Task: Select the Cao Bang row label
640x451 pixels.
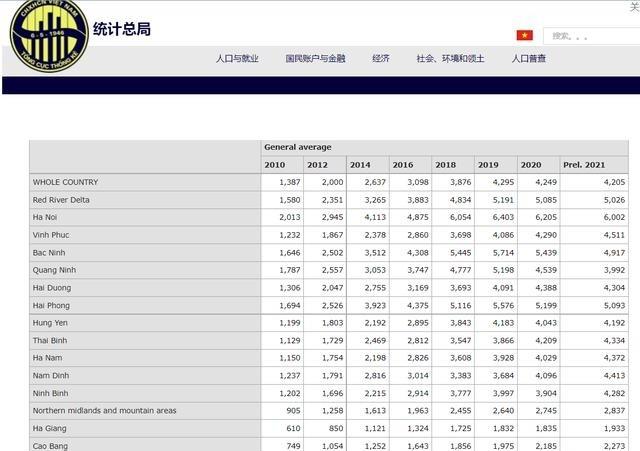Action: tap(50, 446)
